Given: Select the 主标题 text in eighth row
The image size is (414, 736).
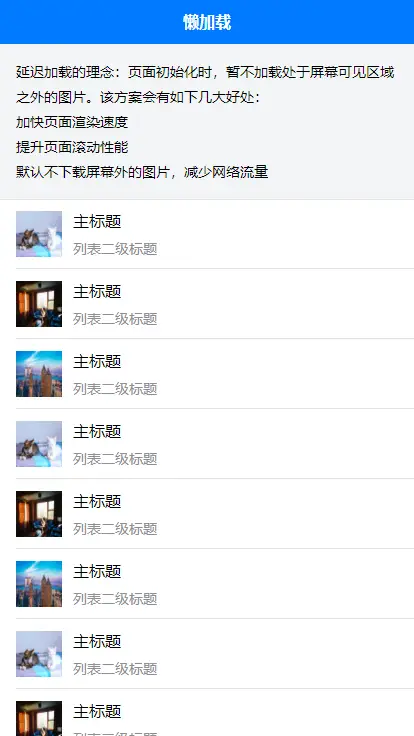Looking at the screenshot, I should coord(97,711).
